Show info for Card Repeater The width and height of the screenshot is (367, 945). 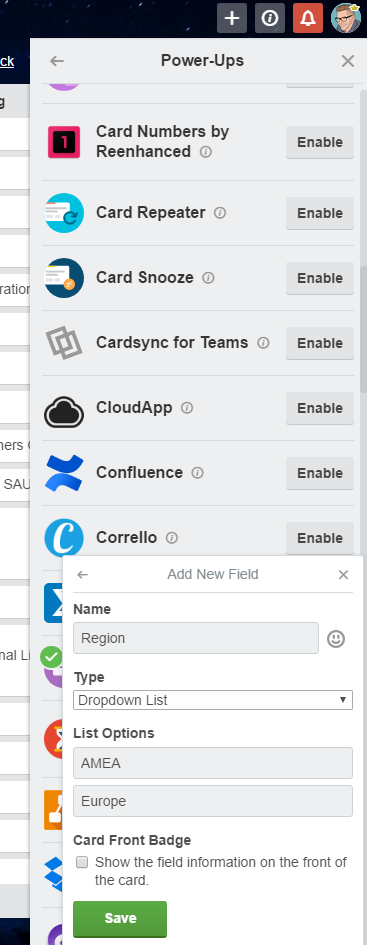[x=220, y=213]
